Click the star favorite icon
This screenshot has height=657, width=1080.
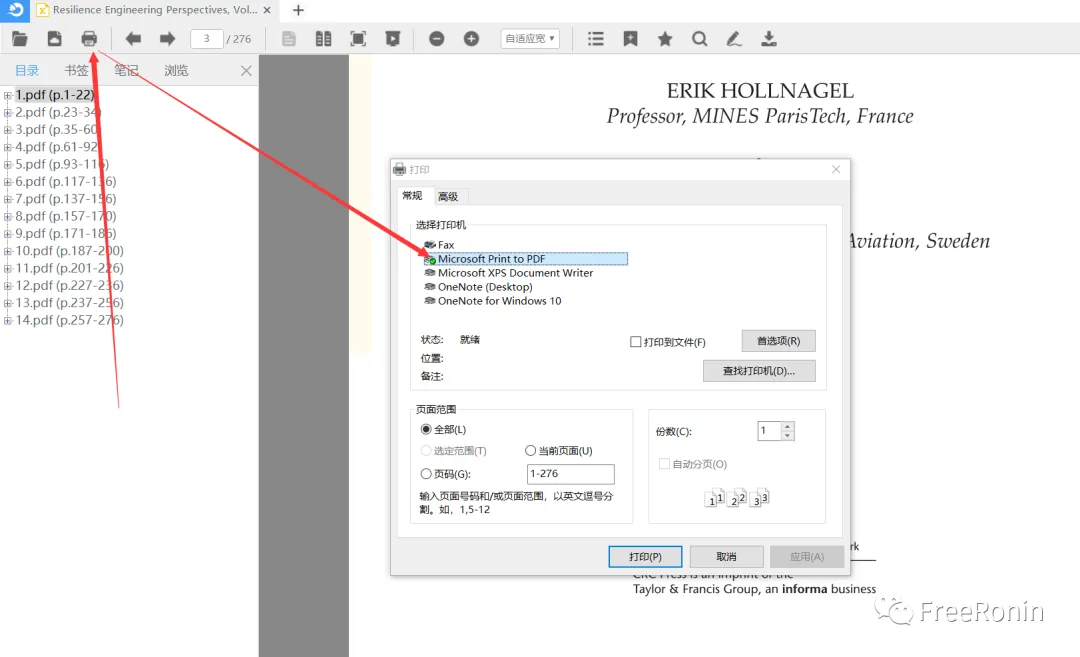[665, 39]
